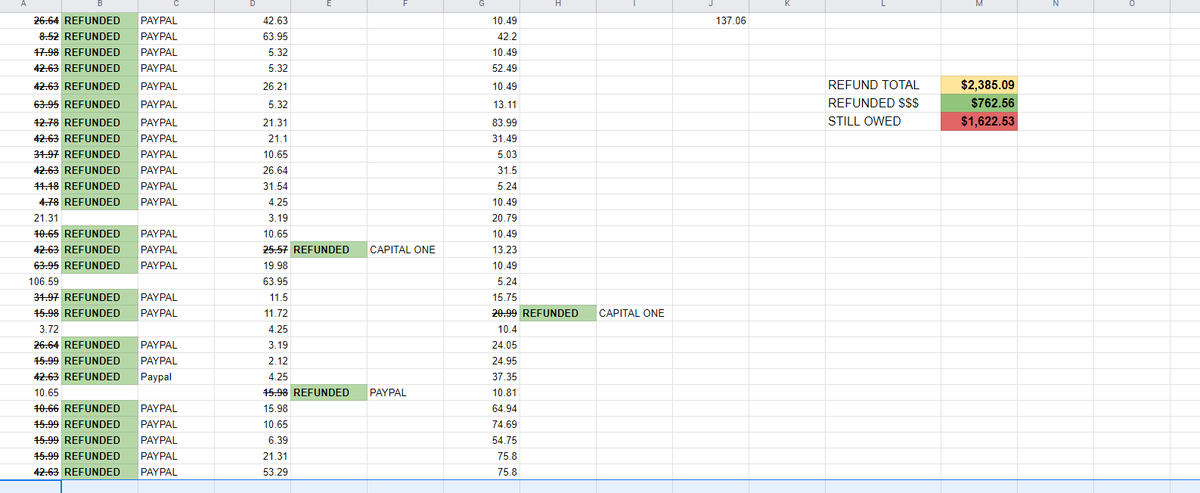Click the 13.23 cell

481,249
